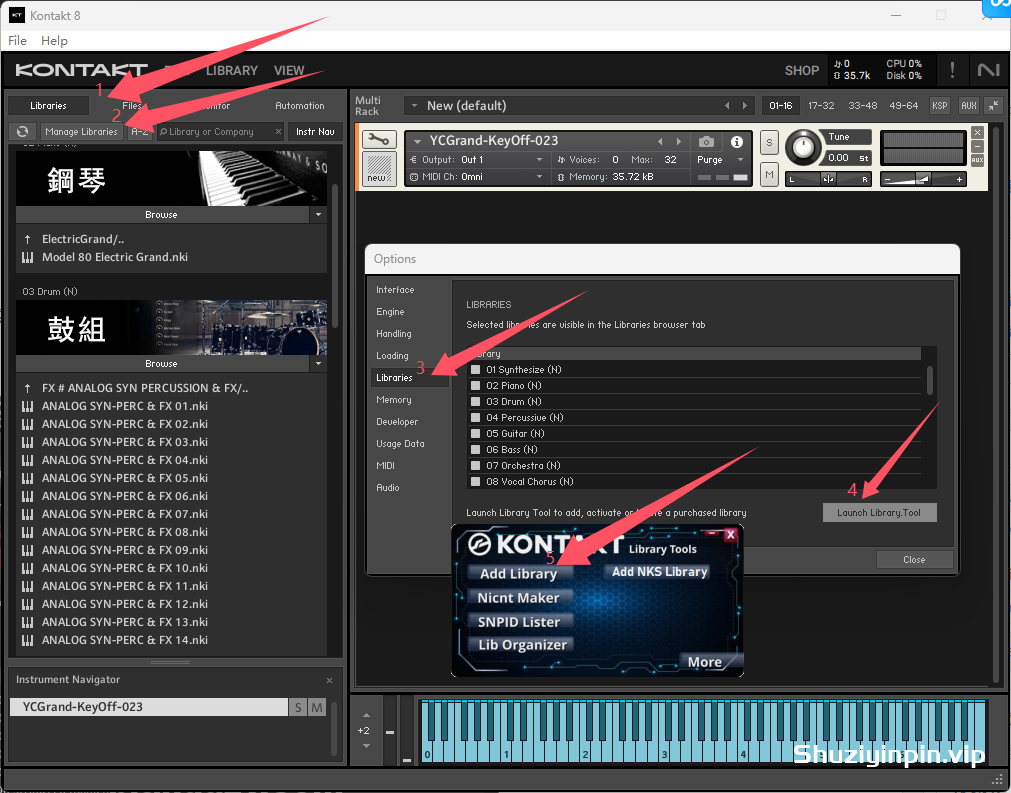Toggle the AUX sends panel in the rack header
The height and width of the screenshot is (793, 1011).
[968, 105]
